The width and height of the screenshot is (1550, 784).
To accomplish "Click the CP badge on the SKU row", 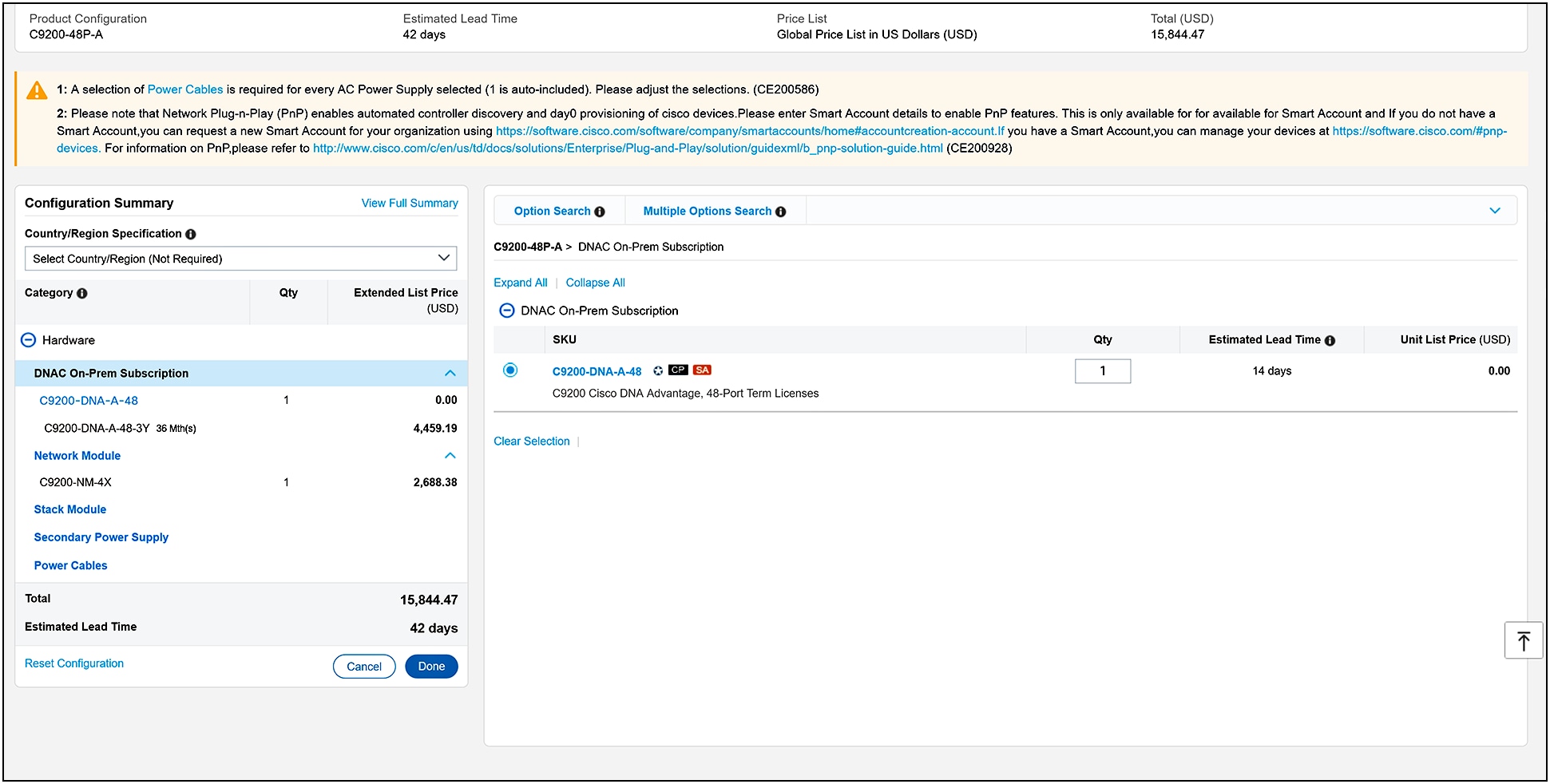I will pyautogui.click(x=678, y=370).
